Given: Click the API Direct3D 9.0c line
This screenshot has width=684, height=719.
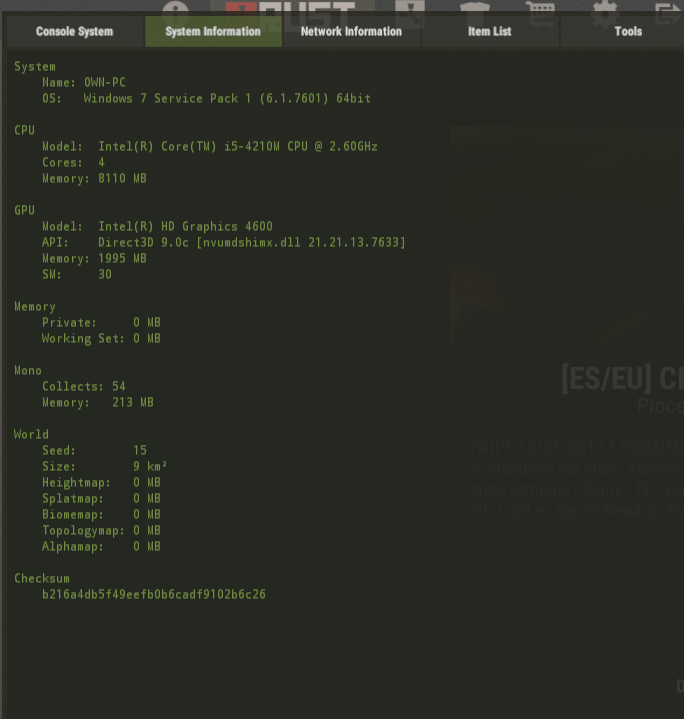Looking at the screenshot, I should pyautogui.click(x=224, y=243).
